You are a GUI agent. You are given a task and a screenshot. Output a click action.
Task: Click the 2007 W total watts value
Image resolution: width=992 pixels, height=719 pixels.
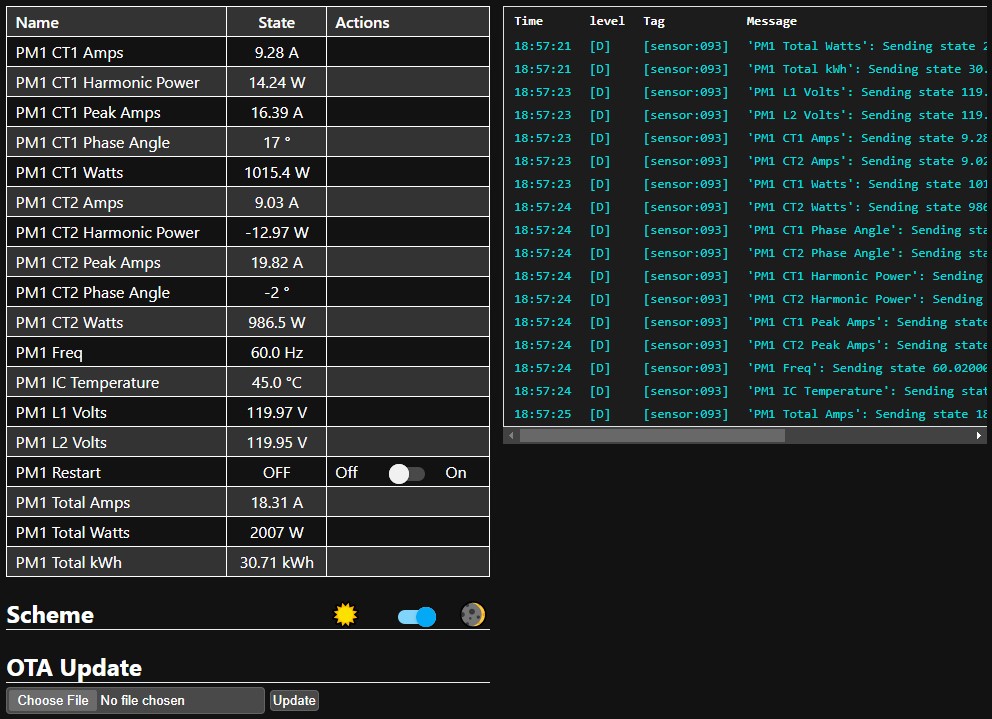tap(277, 533)
